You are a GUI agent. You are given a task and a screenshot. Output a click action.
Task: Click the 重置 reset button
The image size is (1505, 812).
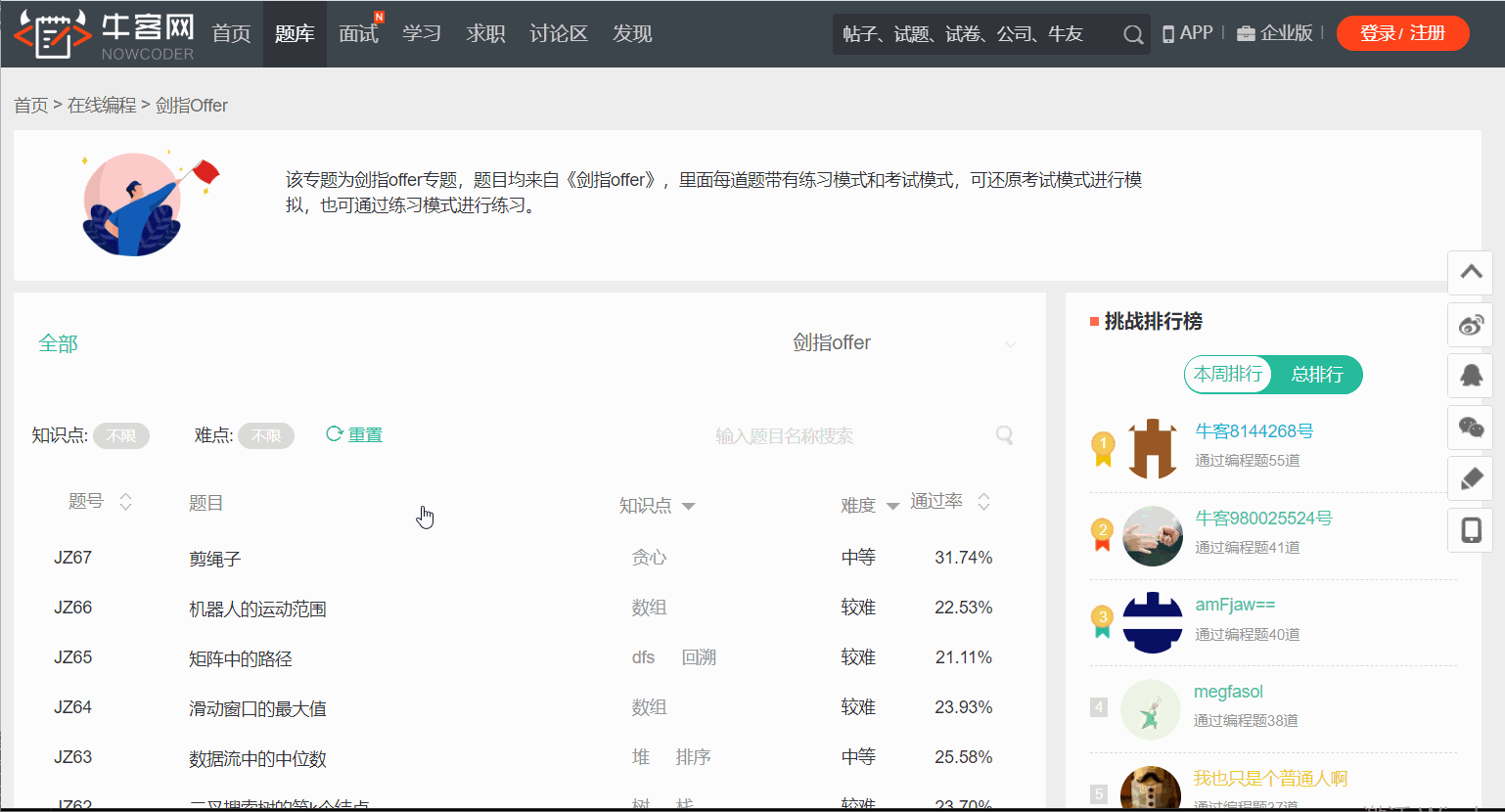point(354,434)
